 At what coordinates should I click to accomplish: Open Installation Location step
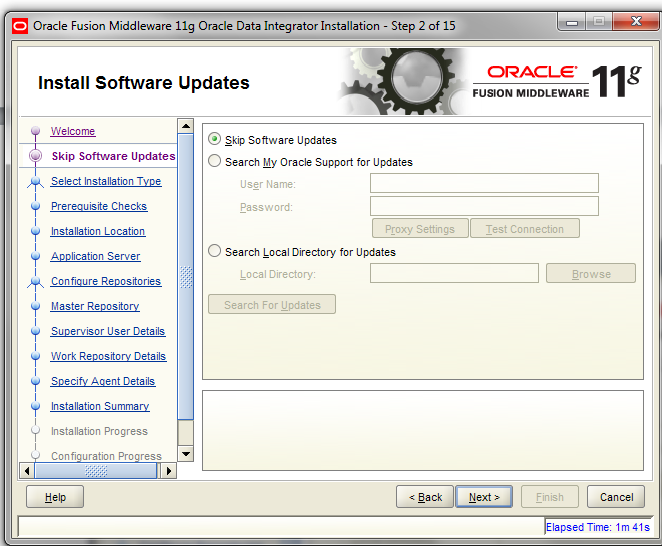[x=98, y=231]
